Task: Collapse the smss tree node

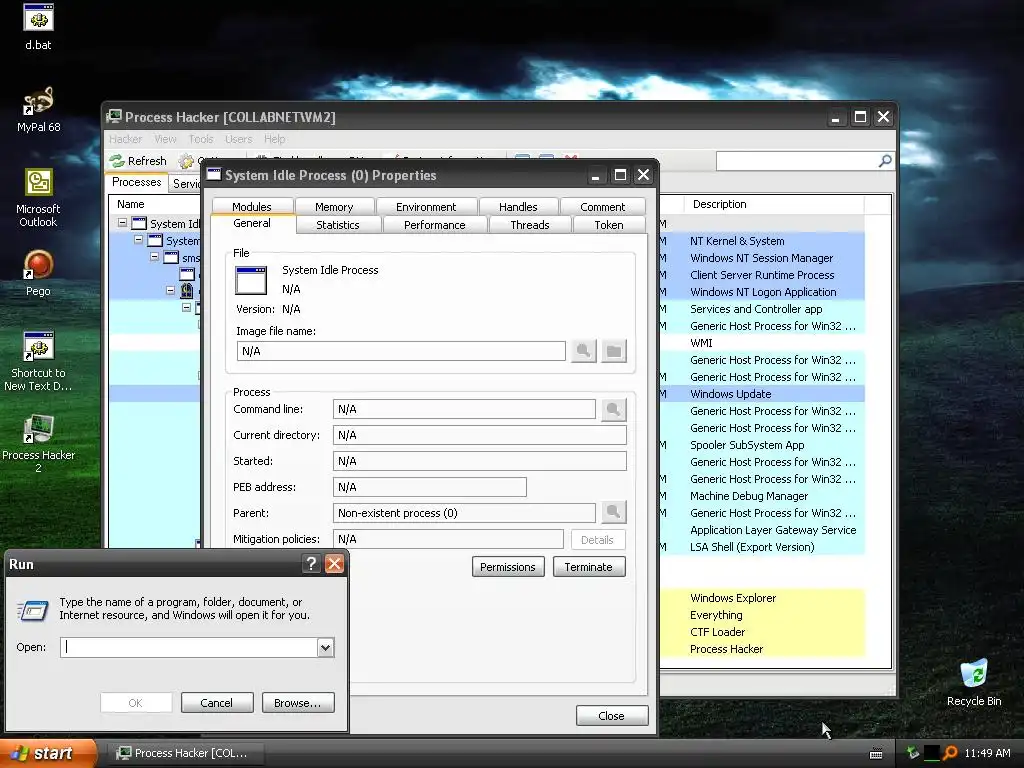Action: (x=155, y=257)
